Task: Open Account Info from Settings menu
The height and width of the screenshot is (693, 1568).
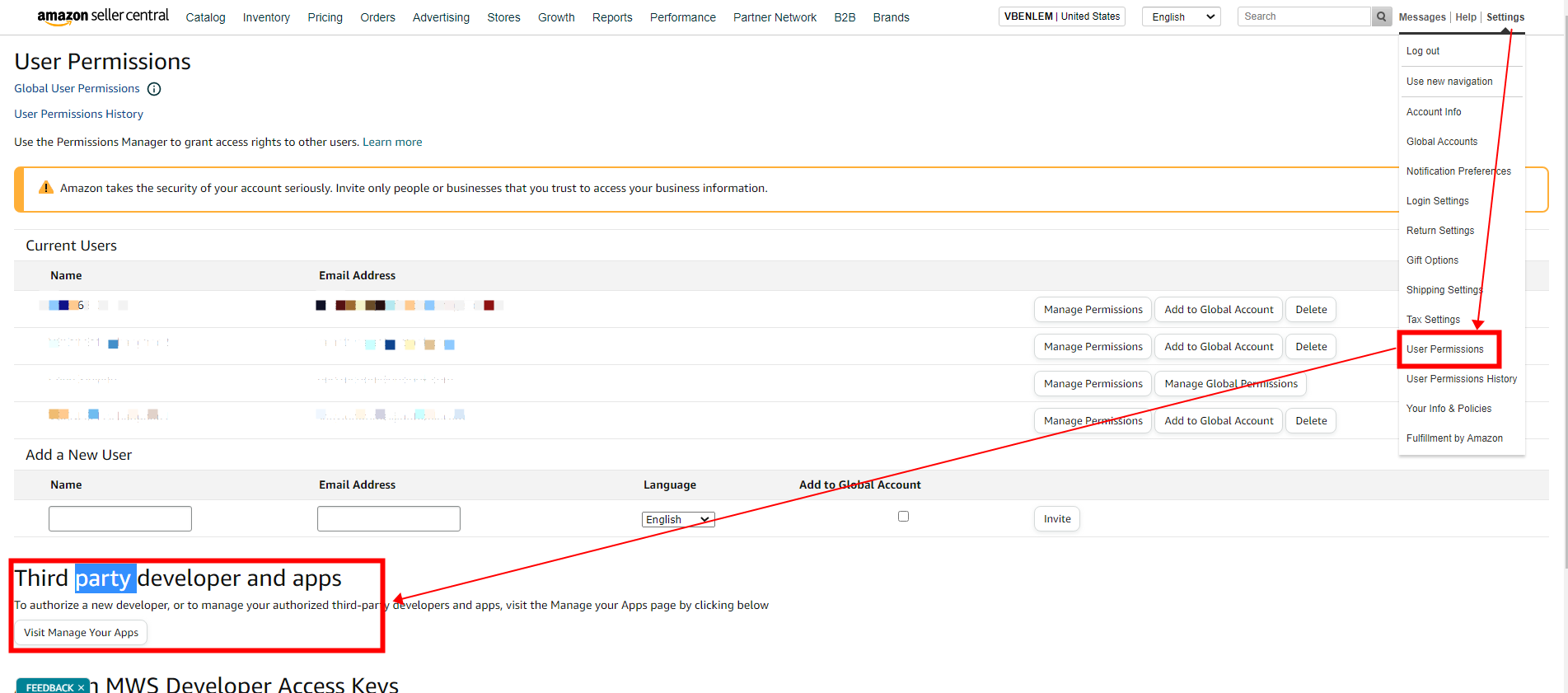Action: (x=1434, y=112)
